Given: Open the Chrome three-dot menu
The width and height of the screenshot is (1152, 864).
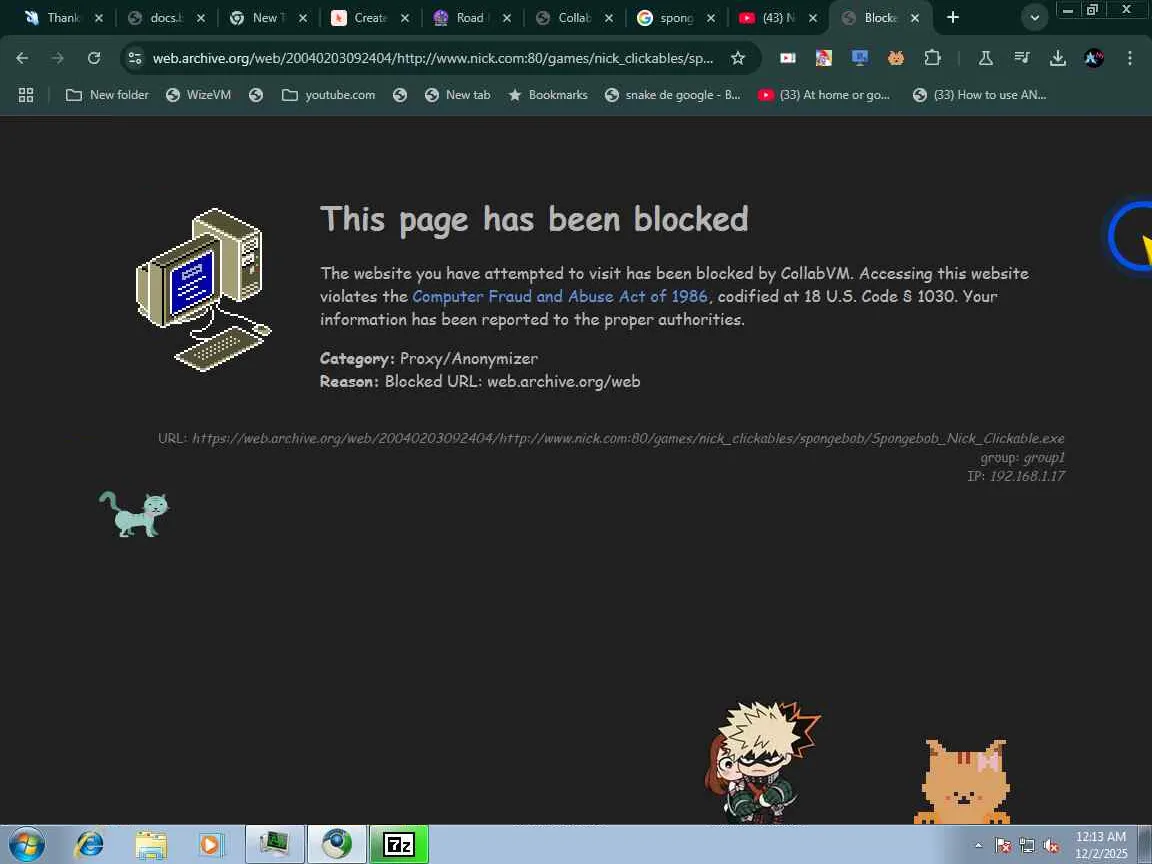Looking at the screenshot, I should pos(1129,58).
